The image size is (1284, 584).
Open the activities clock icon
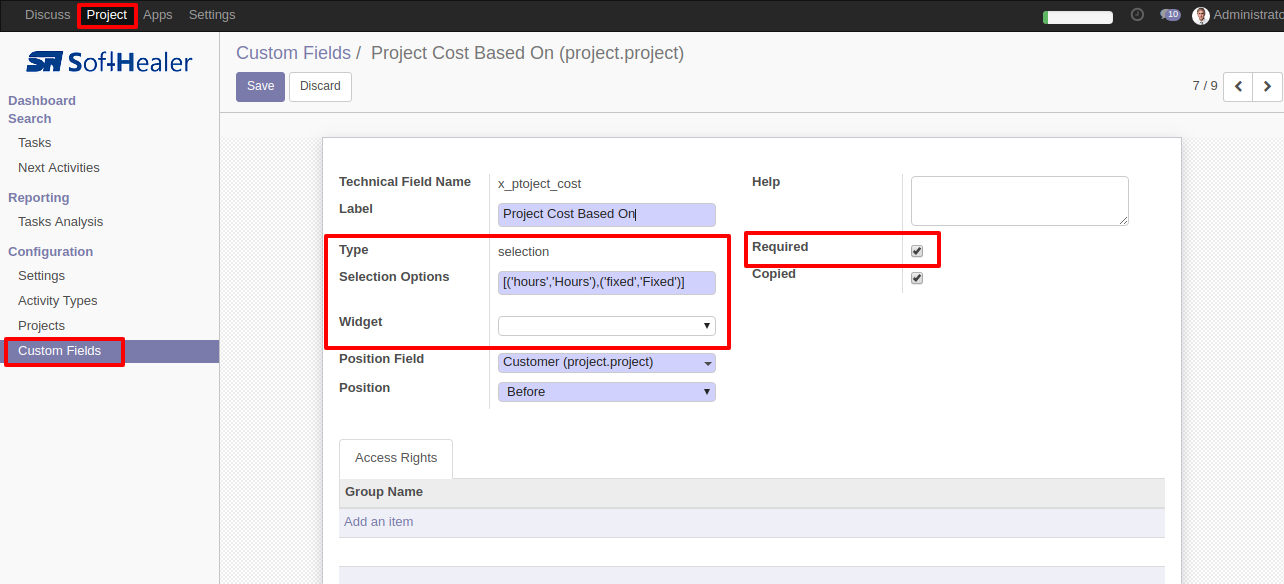tap(1137, 15)
